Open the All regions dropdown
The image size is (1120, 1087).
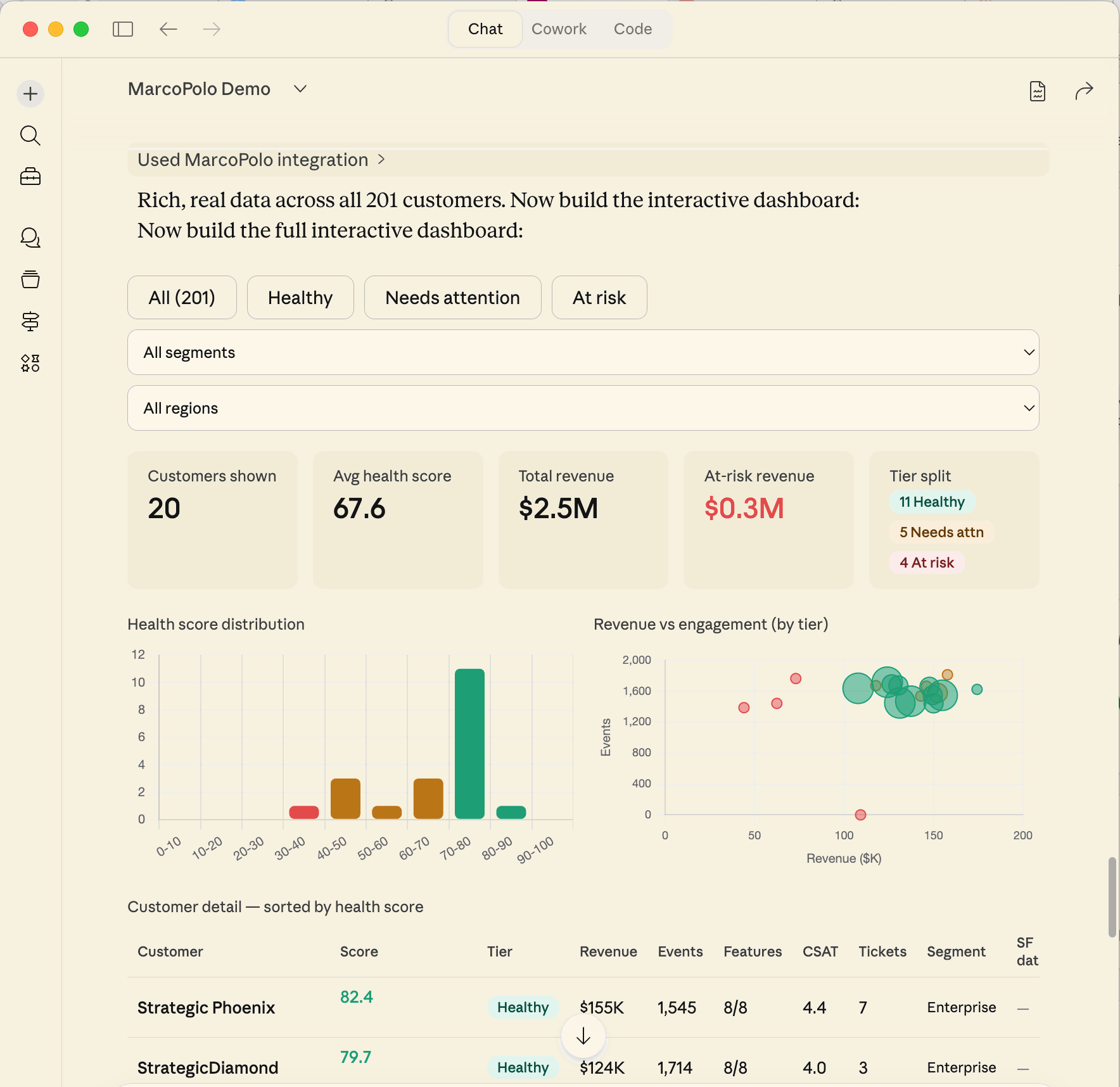click(x=583, y=408)
